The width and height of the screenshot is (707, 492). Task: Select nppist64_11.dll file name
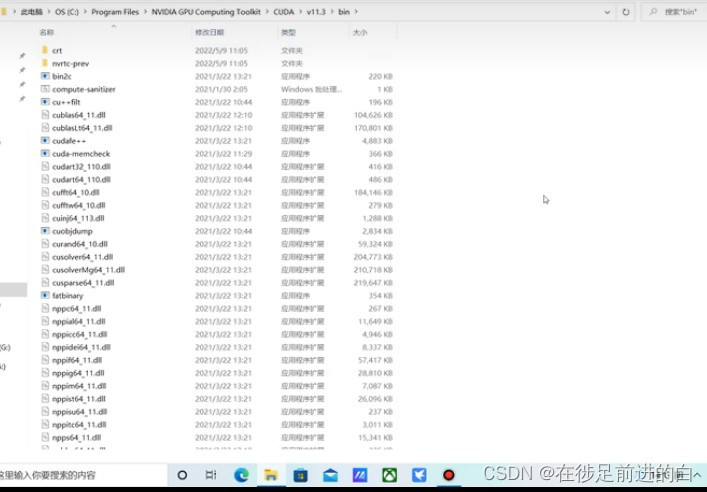tap(78, 399)
